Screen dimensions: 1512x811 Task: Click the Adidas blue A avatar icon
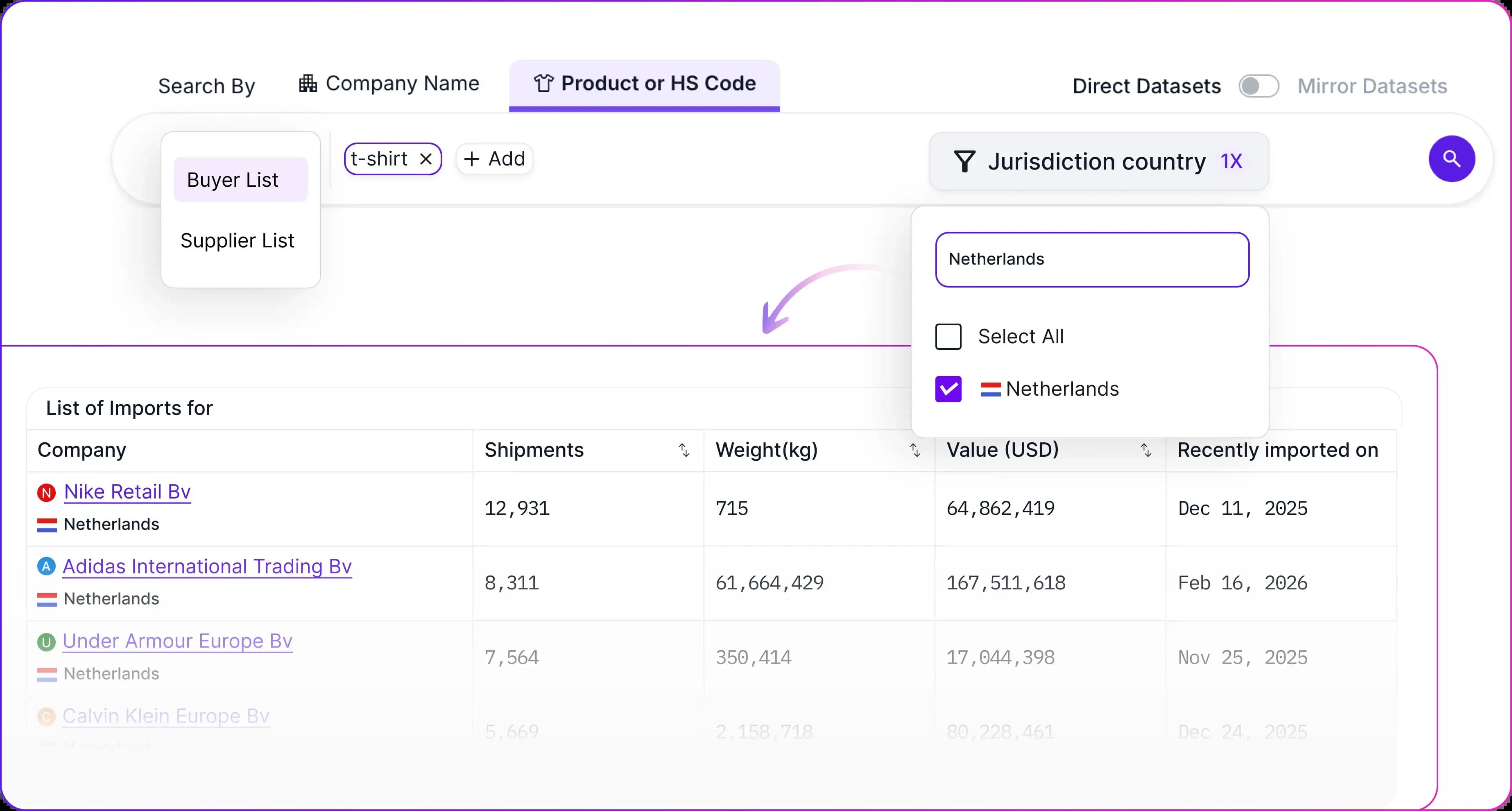(x=46, y=567)
